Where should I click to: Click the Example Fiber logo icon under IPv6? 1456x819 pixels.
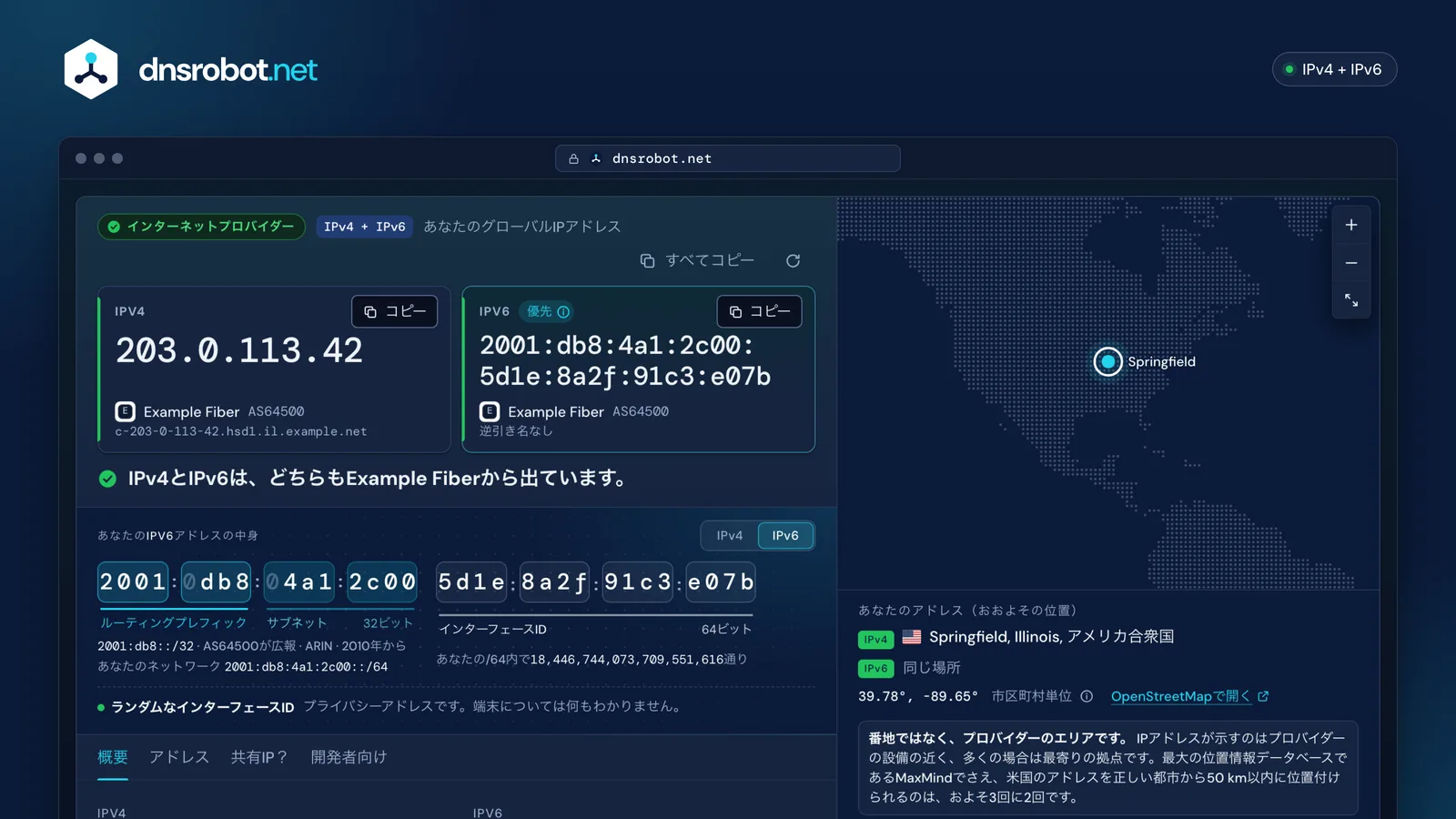pos(490,411)
